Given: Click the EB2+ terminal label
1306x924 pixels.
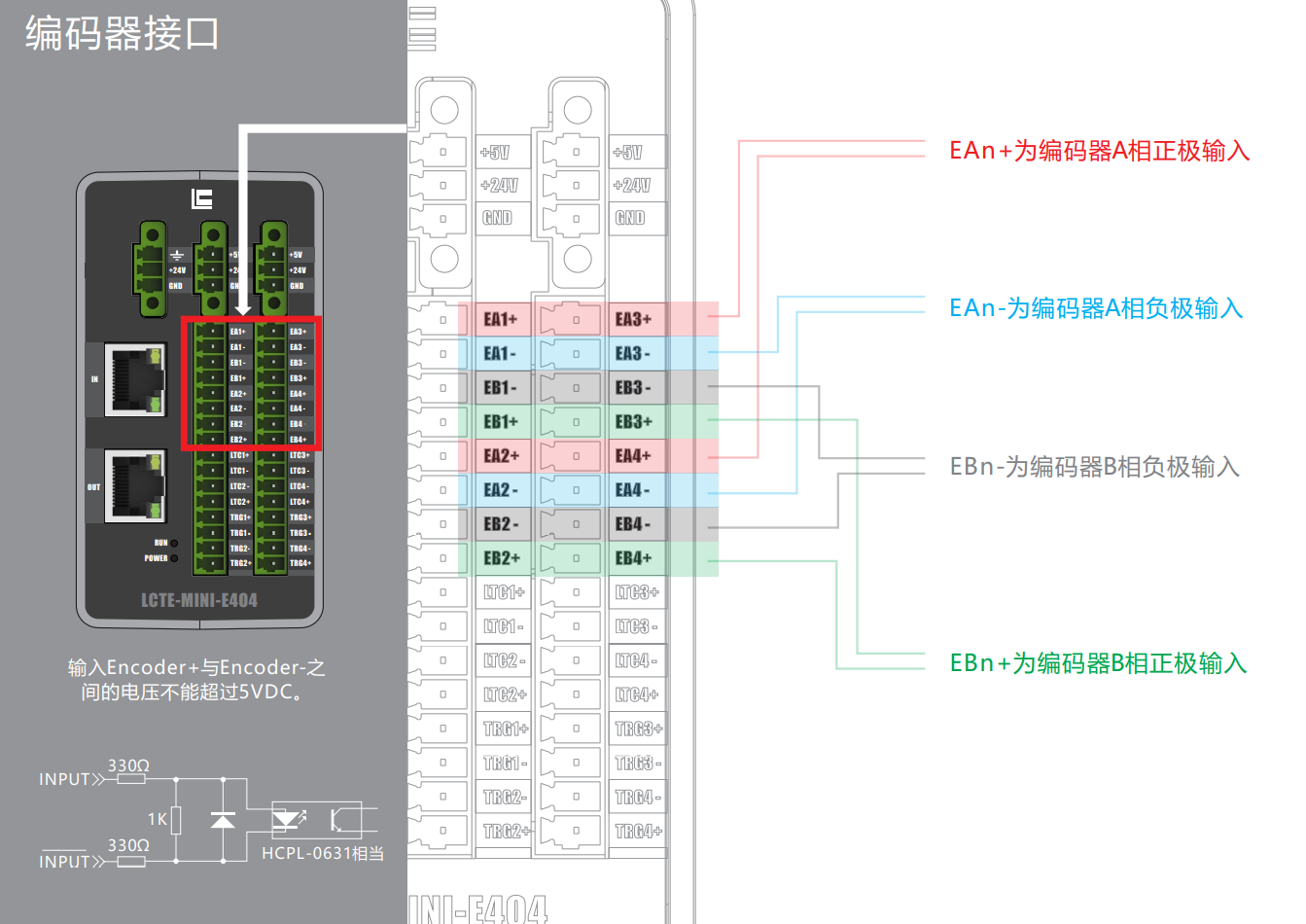Looking at the screenshot, I should coord(501,557).
